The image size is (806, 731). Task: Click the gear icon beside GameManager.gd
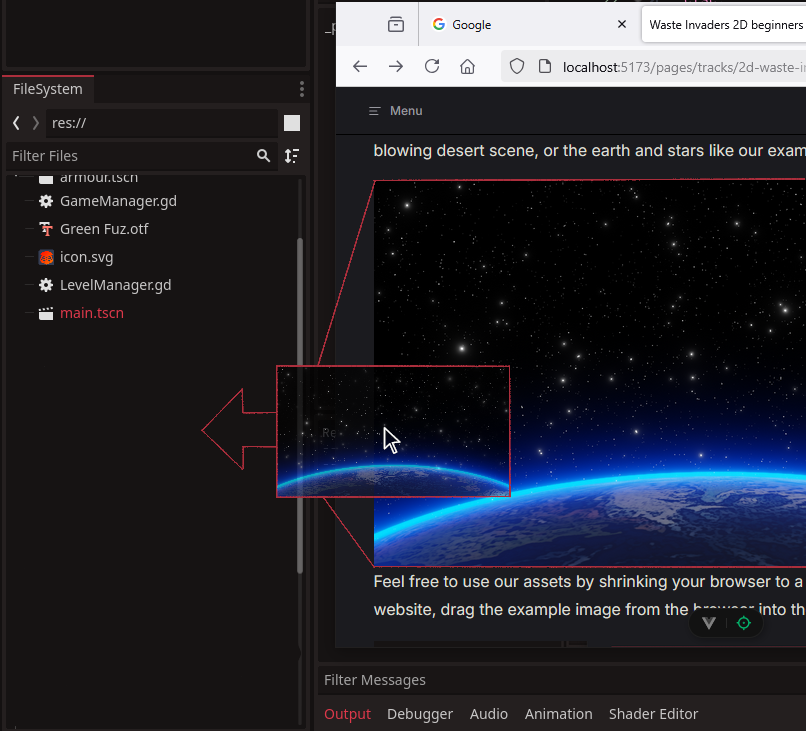tap(46, 201)
